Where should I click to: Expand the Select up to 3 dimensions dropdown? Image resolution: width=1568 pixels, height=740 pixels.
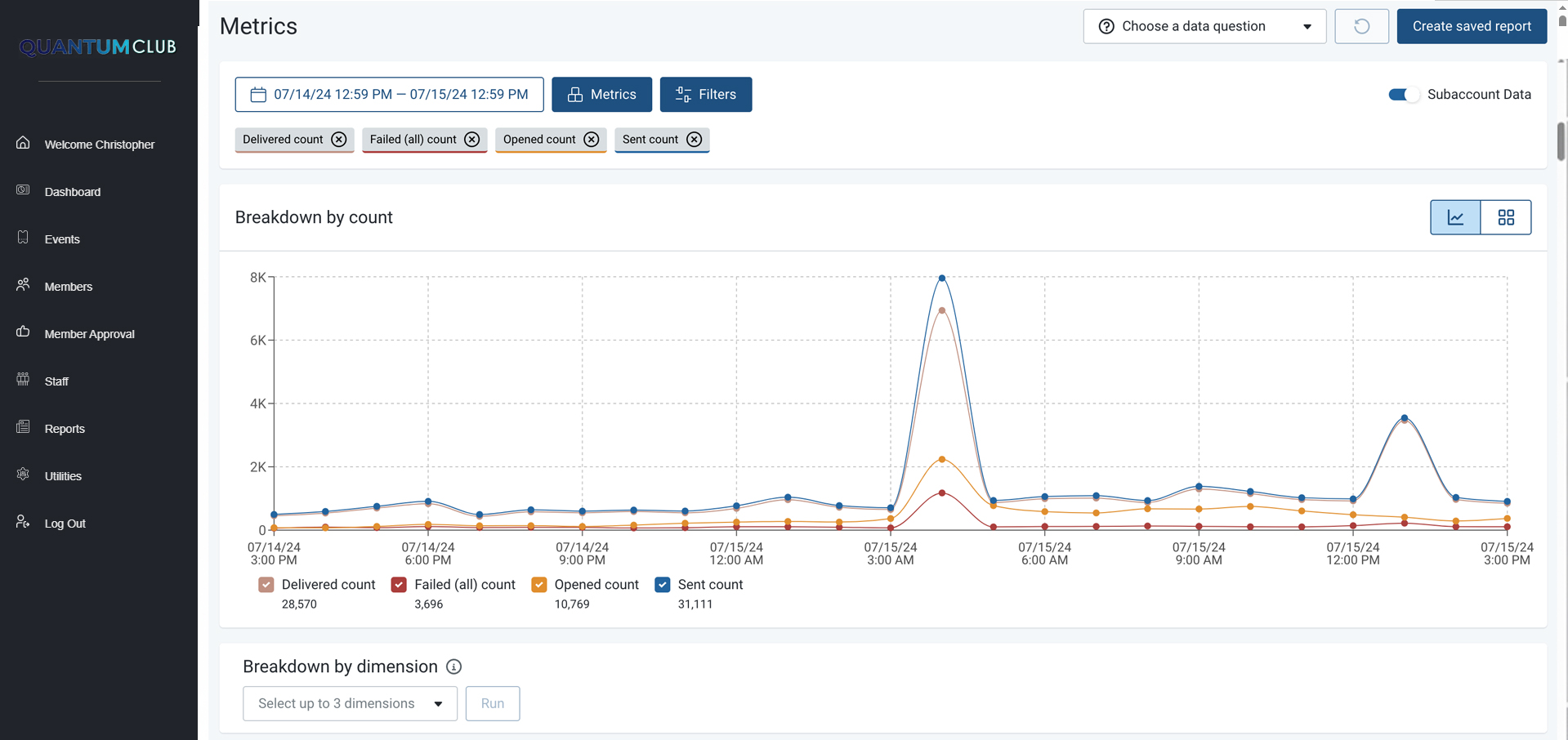tap(350, 703)
